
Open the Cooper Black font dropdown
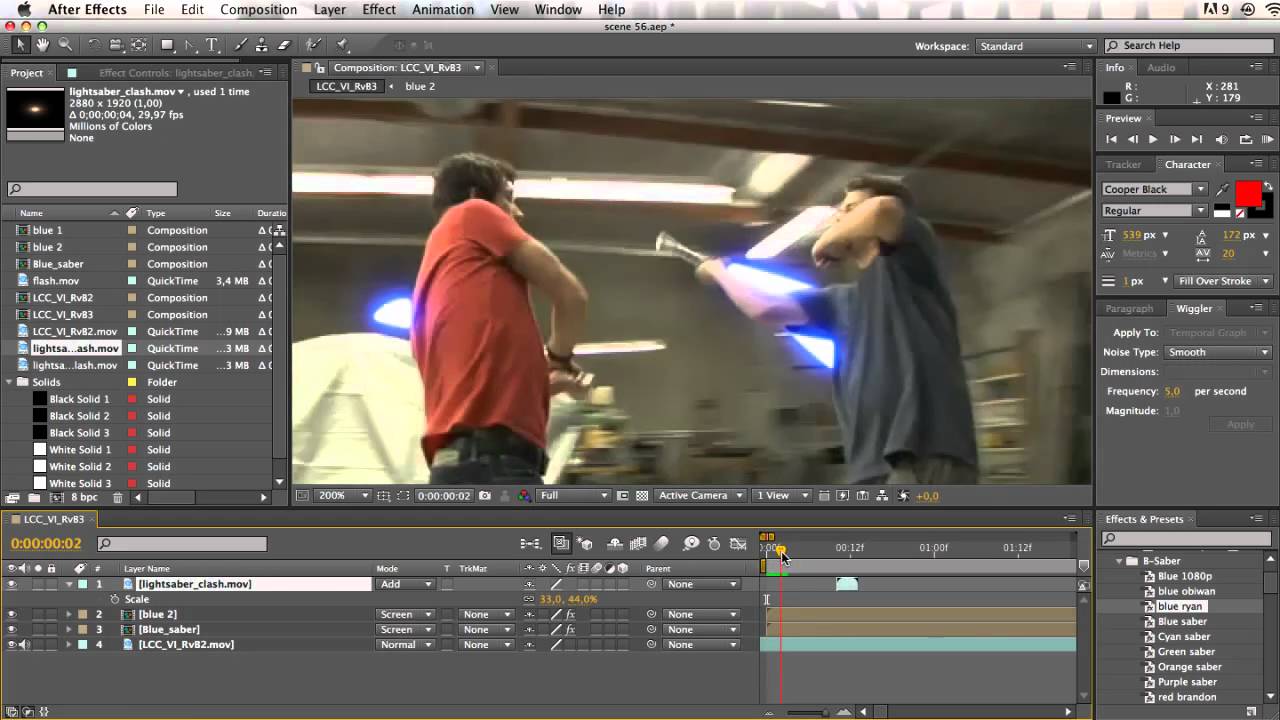tap(1154, 189)
